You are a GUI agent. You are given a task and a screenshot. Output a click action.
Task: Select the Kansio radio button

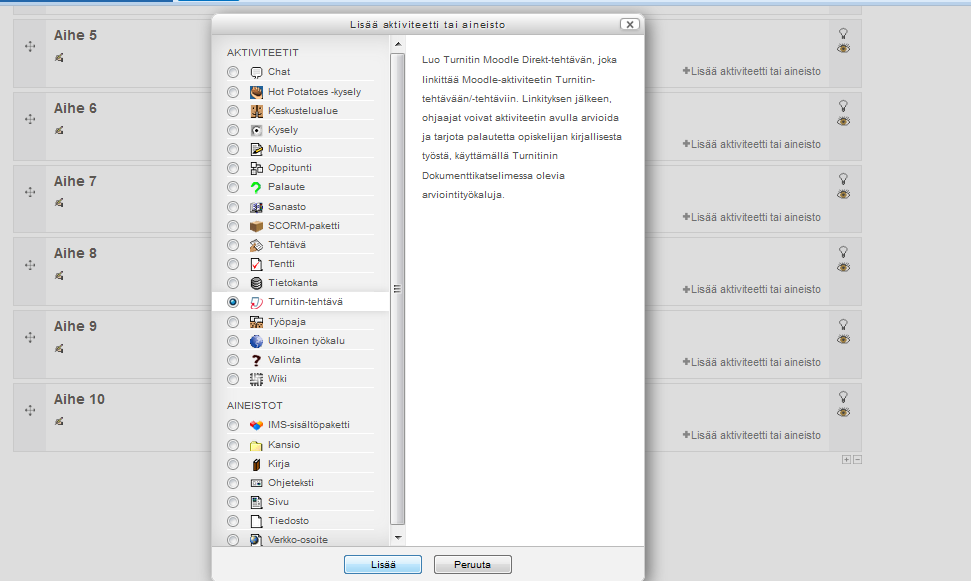(233, 445)
